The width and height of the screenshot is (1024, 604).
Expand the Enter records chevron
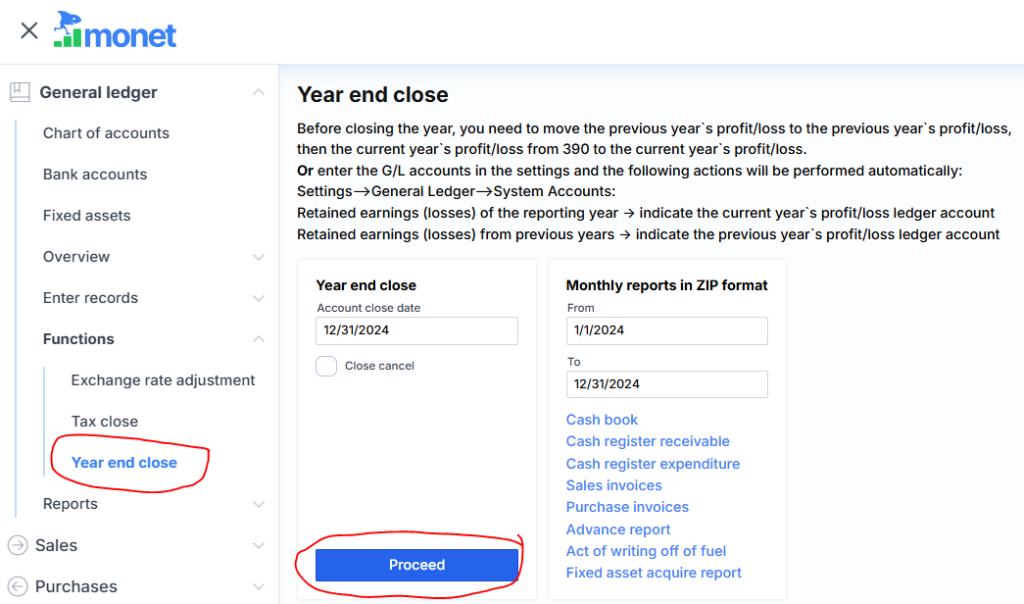point(259,298)
